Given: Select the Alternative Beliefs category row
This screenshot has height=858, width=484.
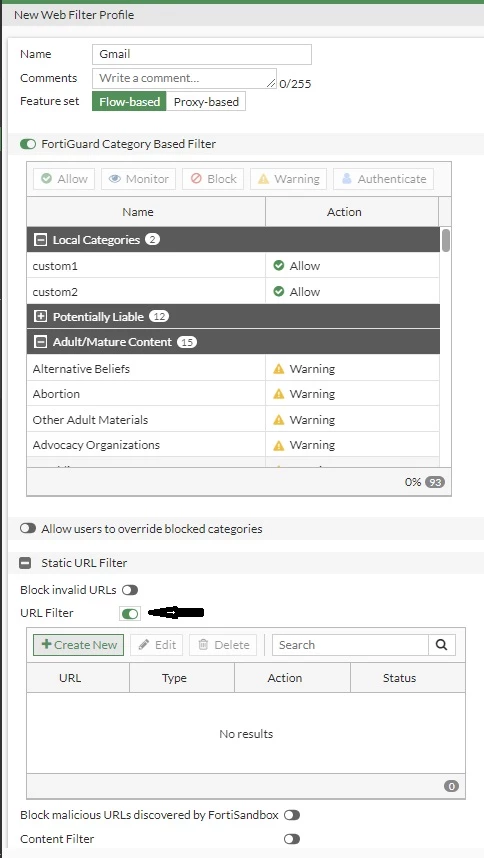Looking at the screenshot, I should [x=233, y=369].
